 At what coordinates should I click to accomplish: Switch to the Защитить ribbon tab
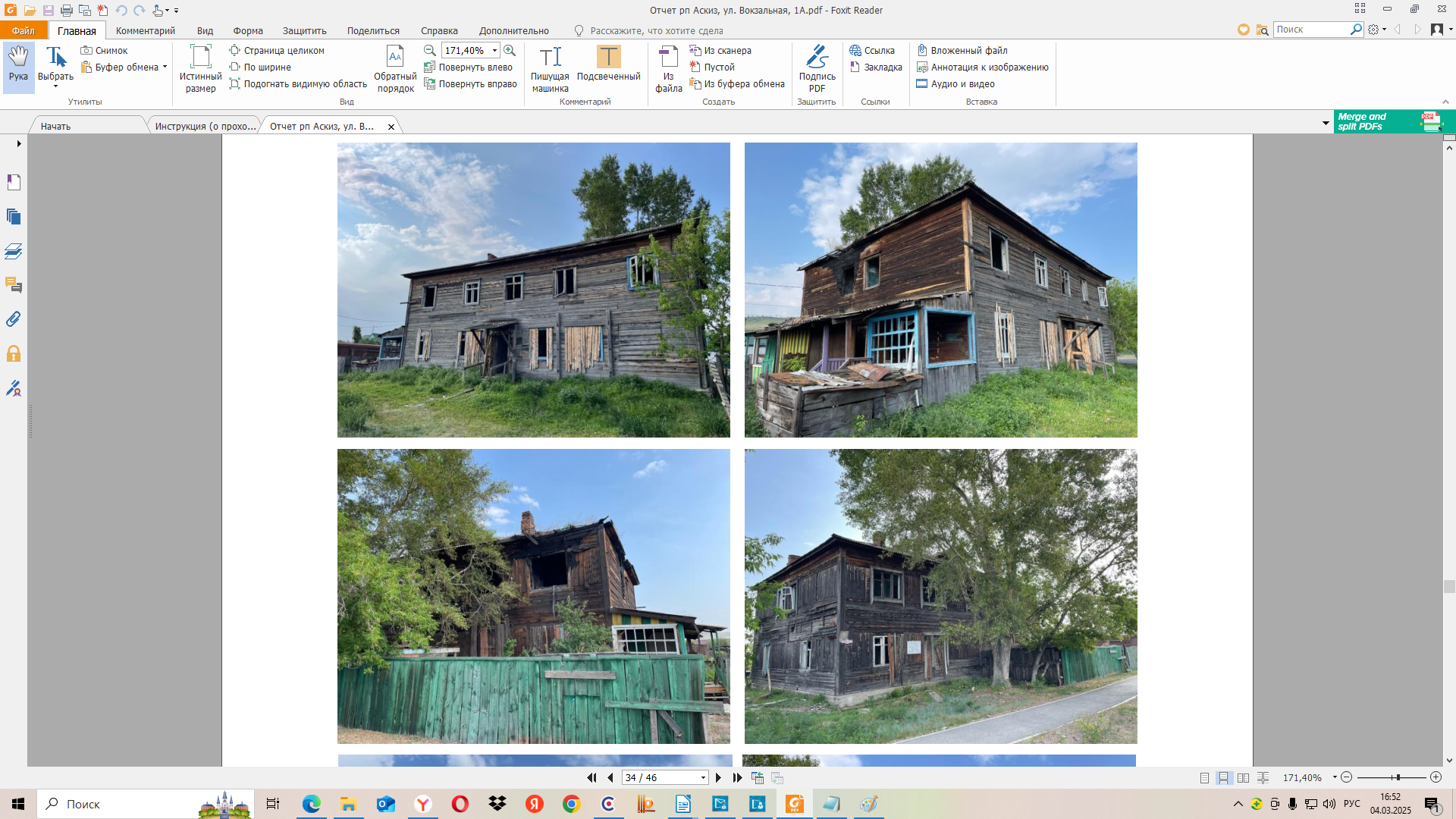coord(304,30)
